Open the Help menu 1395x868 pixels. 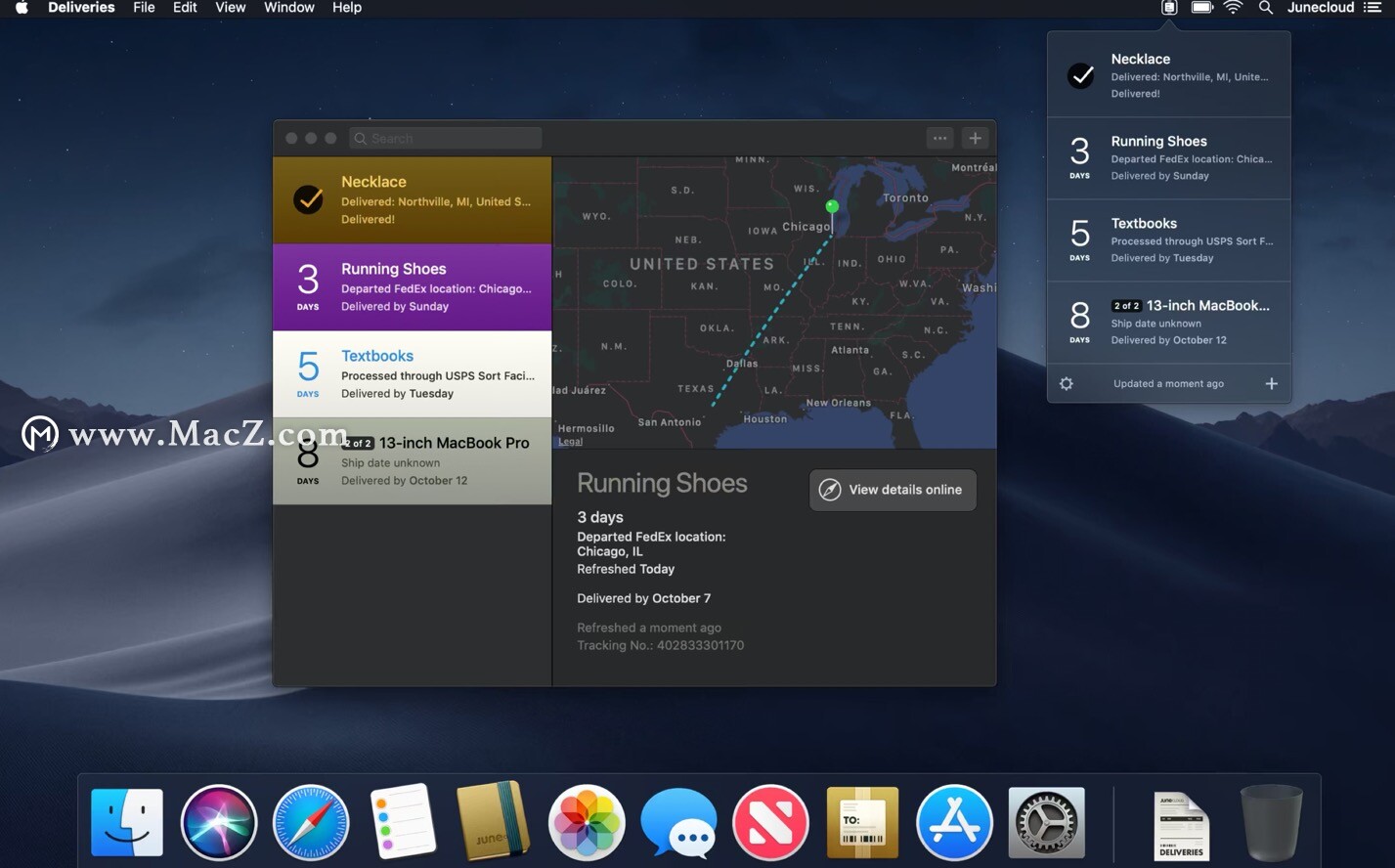347,8
